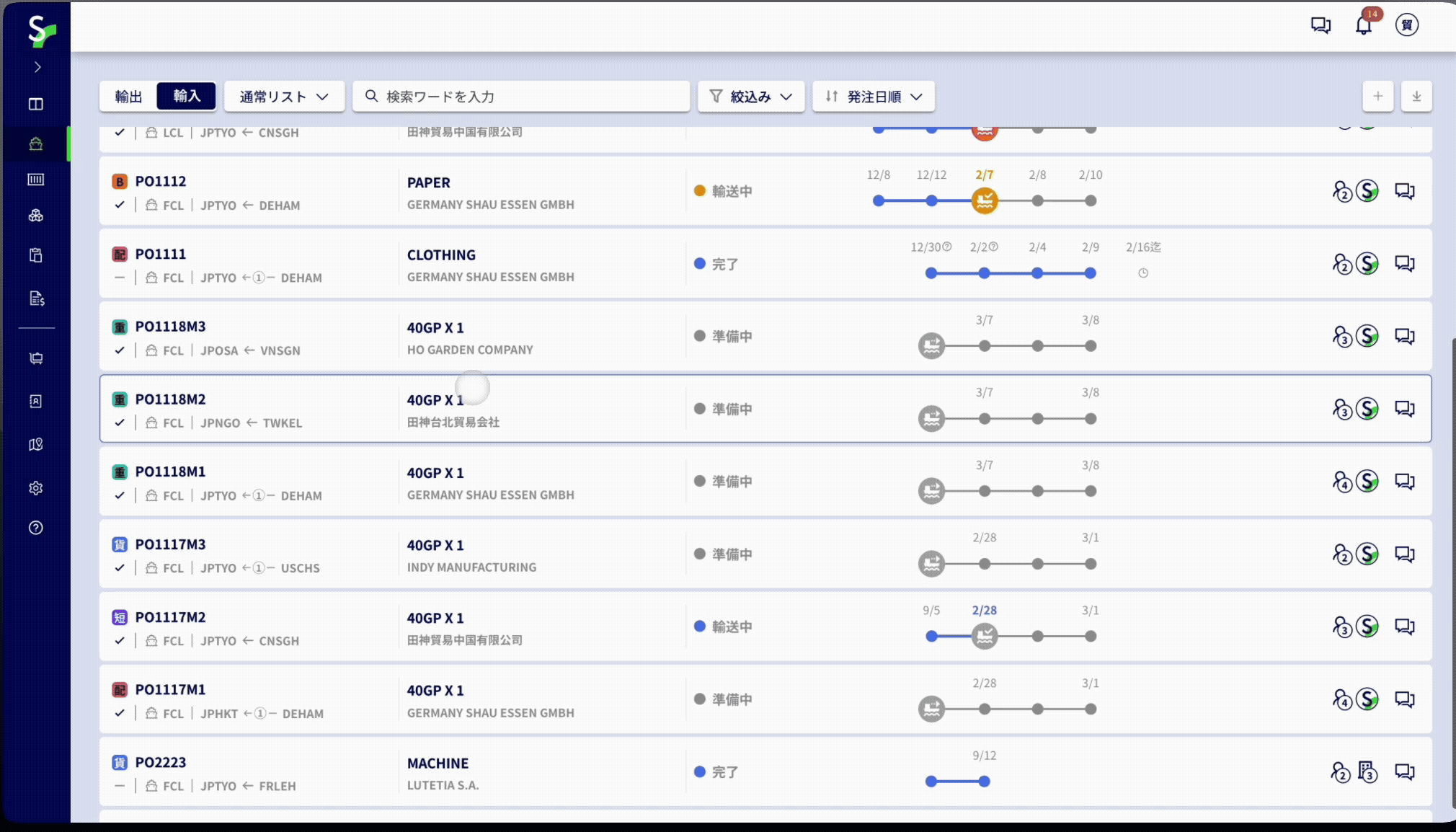Screen dimensions: 1456x832
Task: Click the 2/7 ship marker on PO1112 timeline
Action: pyautogui.click(x=984, y=201)
